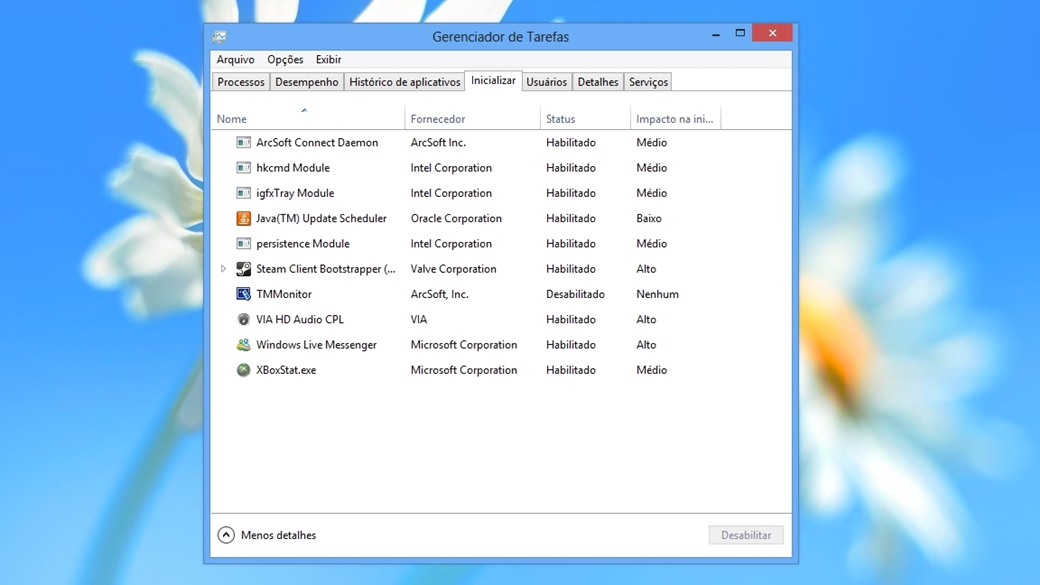
Task: Switch to the Processos tab
Action: (x=241, y=82)
